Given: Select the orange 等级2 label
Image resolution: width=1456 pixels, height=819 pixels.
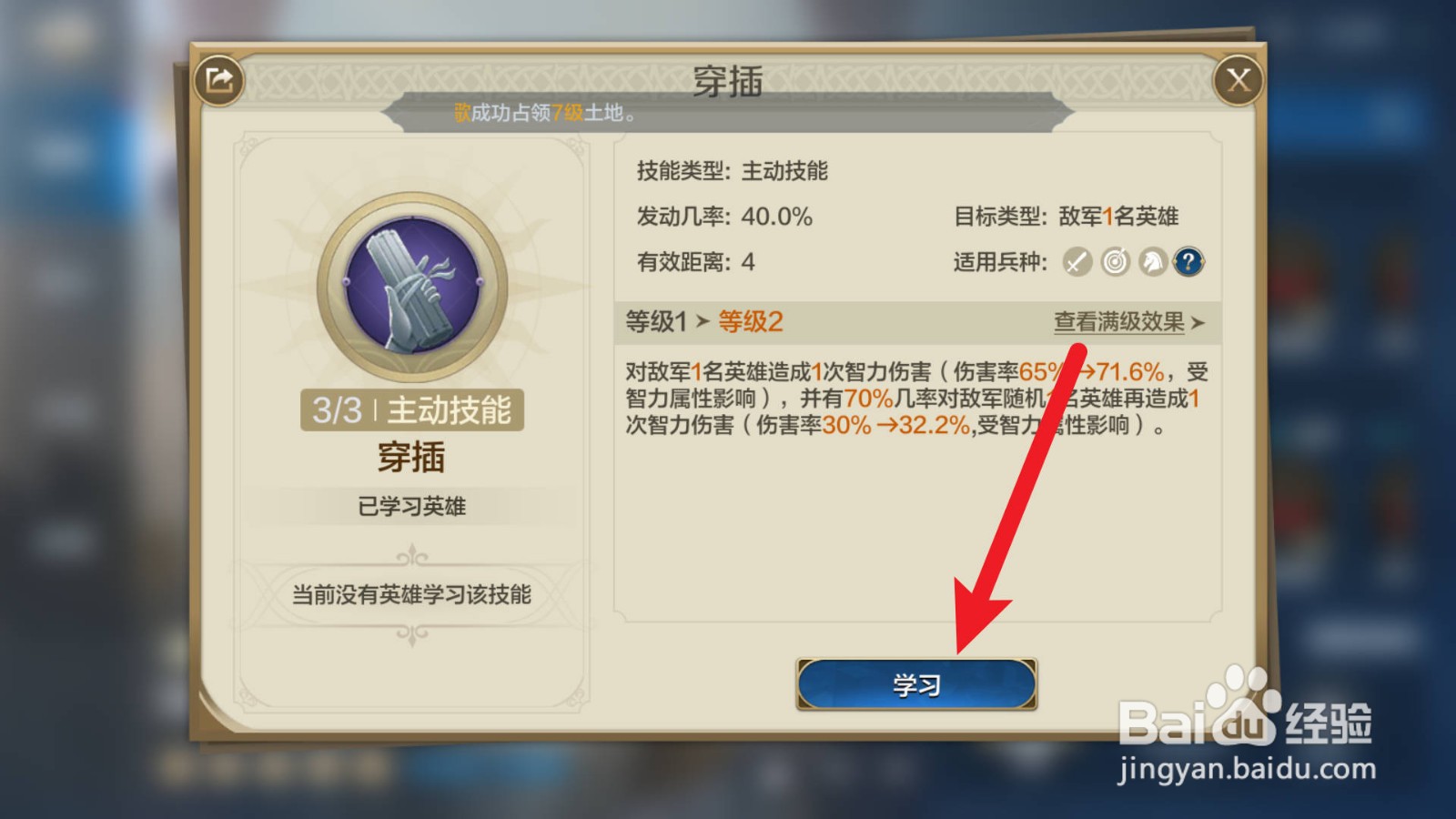Looking at the screenshot, I should click(751, 321).
